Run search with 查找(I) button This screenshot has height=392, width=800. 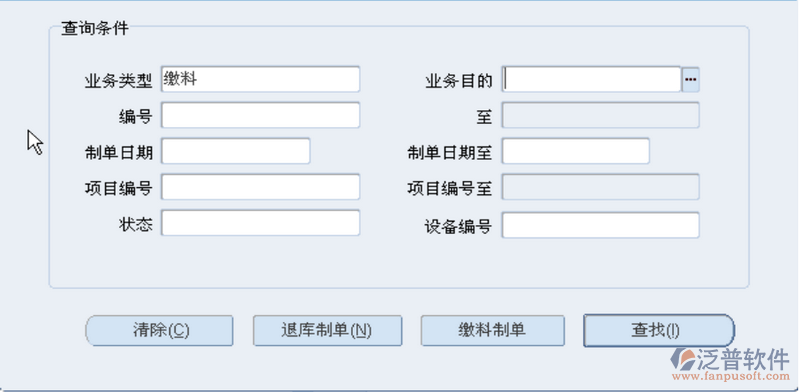[659, 330]
